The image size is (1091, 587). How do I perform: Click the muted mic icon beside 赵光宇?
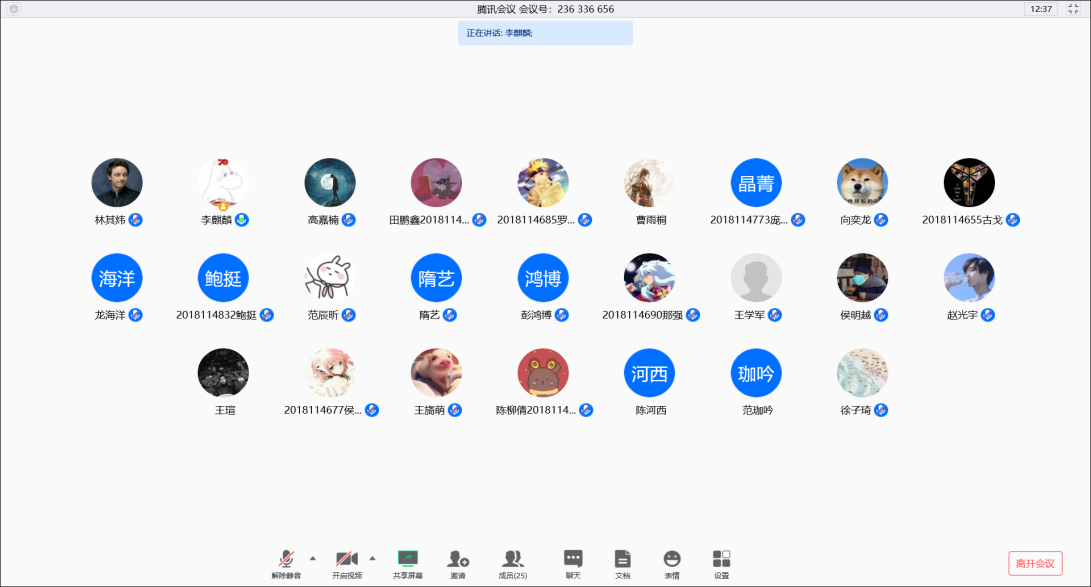tap(987, 315)
